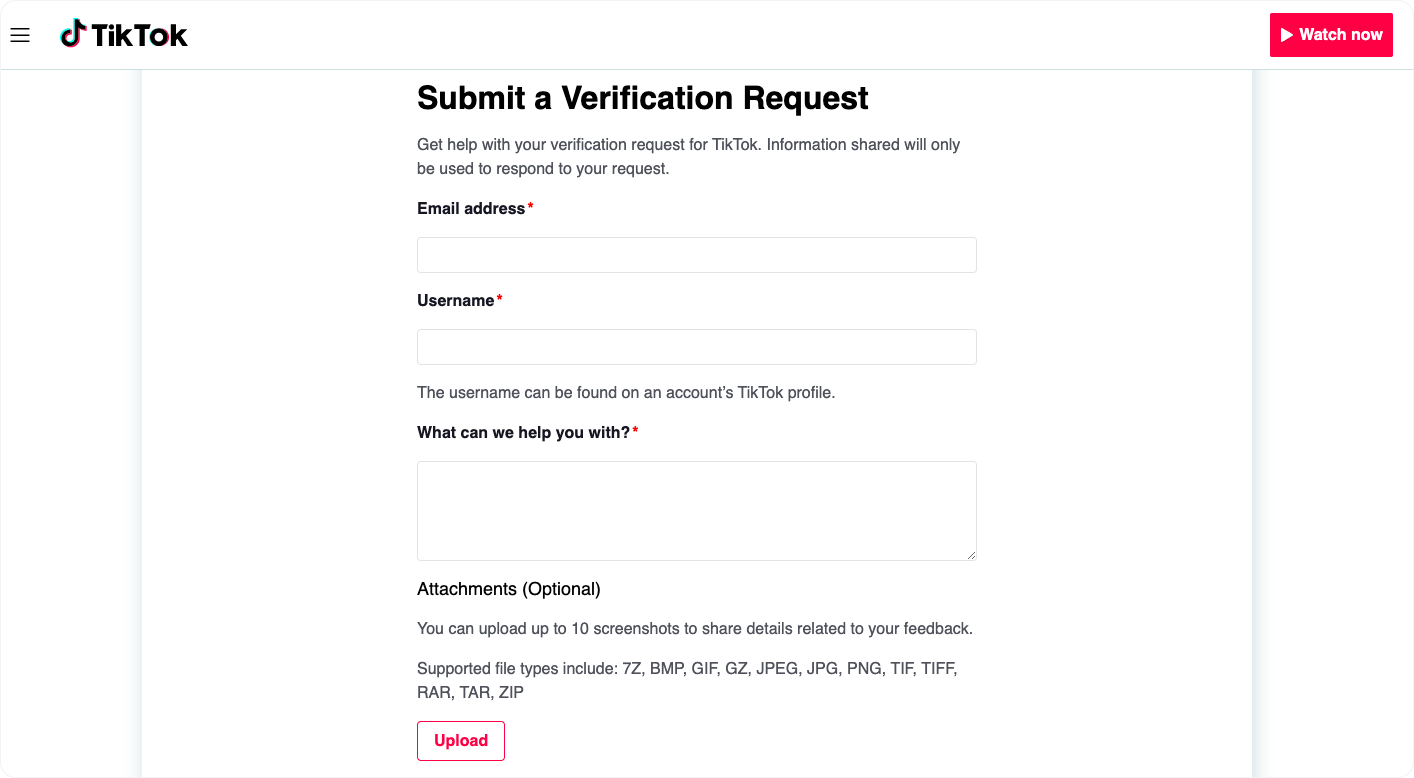The height and width of the screenshot is (778, 1414).
Task: Select the play icon inside Watch now
Action: click(1288, 34)
